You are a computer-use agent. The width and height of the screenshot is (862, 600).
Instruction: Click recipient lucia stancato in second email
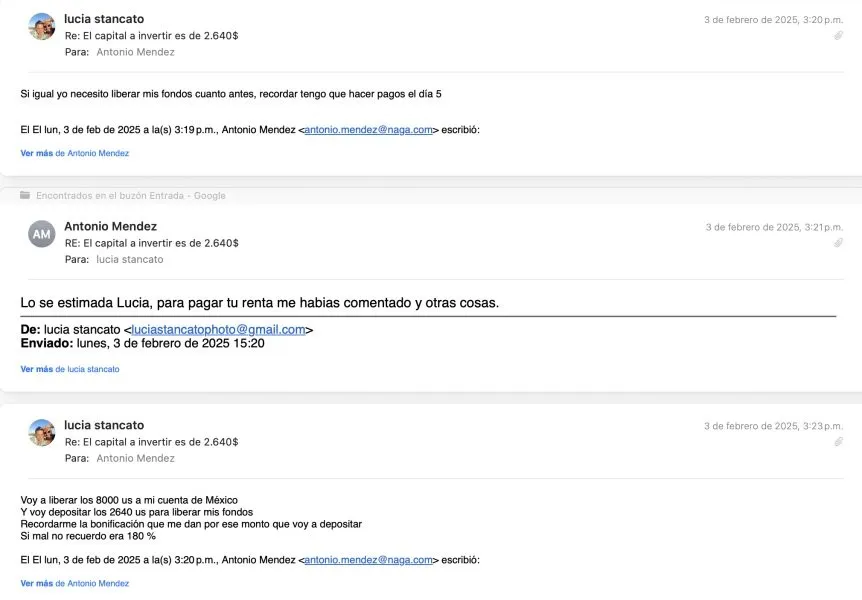click(130, 260)
